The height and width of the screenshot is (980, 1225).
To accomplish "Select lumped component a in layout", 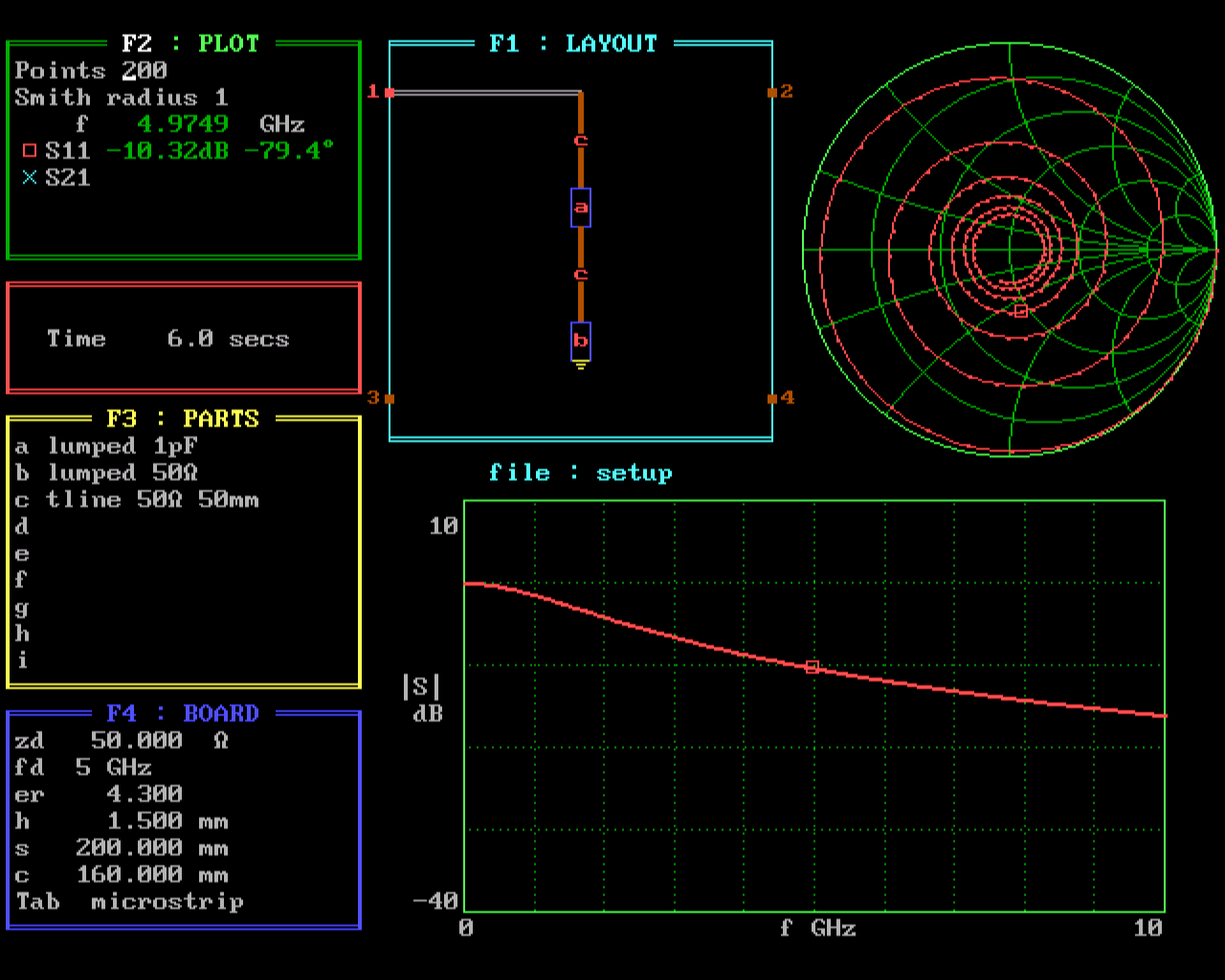I will (581, 208).
